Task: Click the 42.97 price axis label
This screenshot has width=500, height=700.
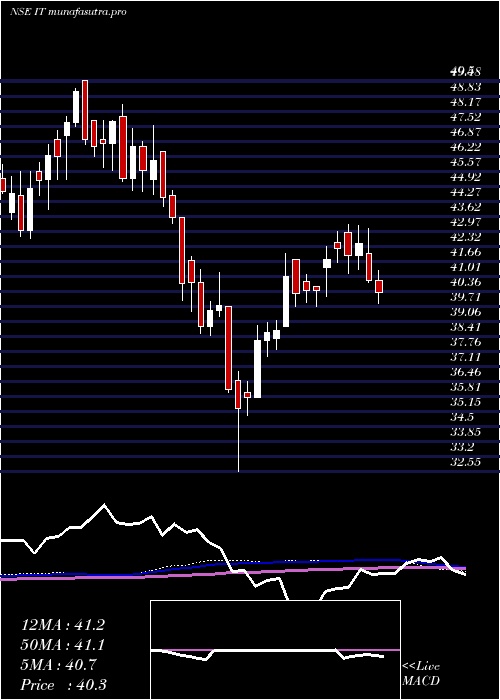Action: pyautogui.click(x=465, y=222)
